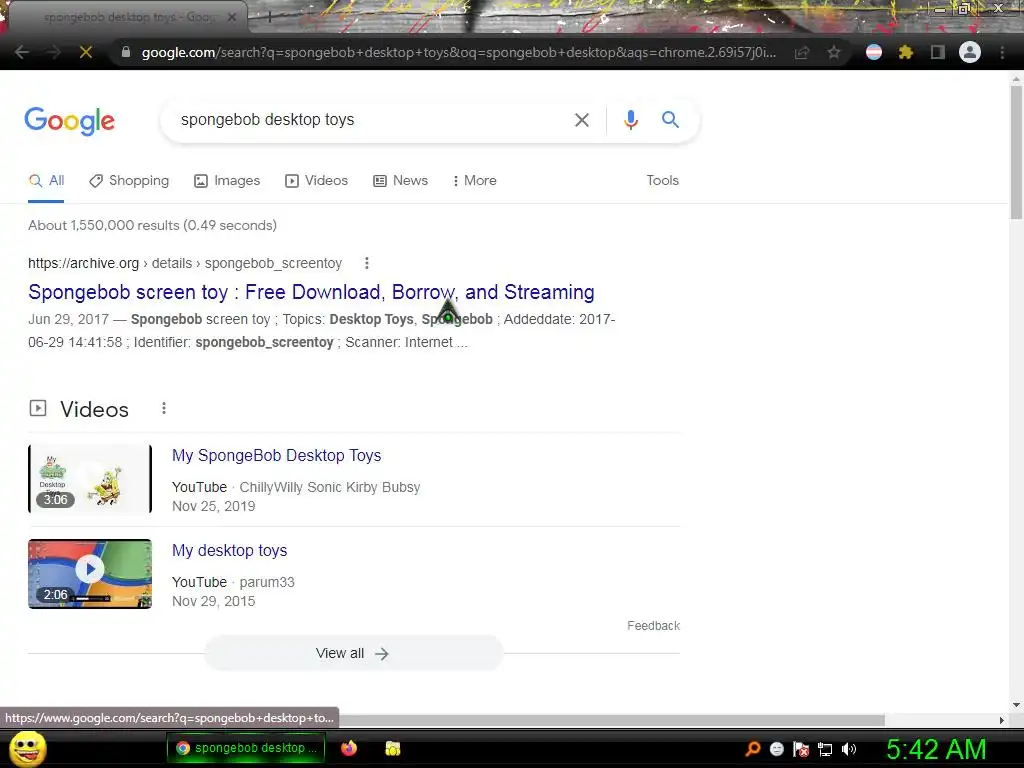Open the Chrome three-dot menu

pos(1002,52)
